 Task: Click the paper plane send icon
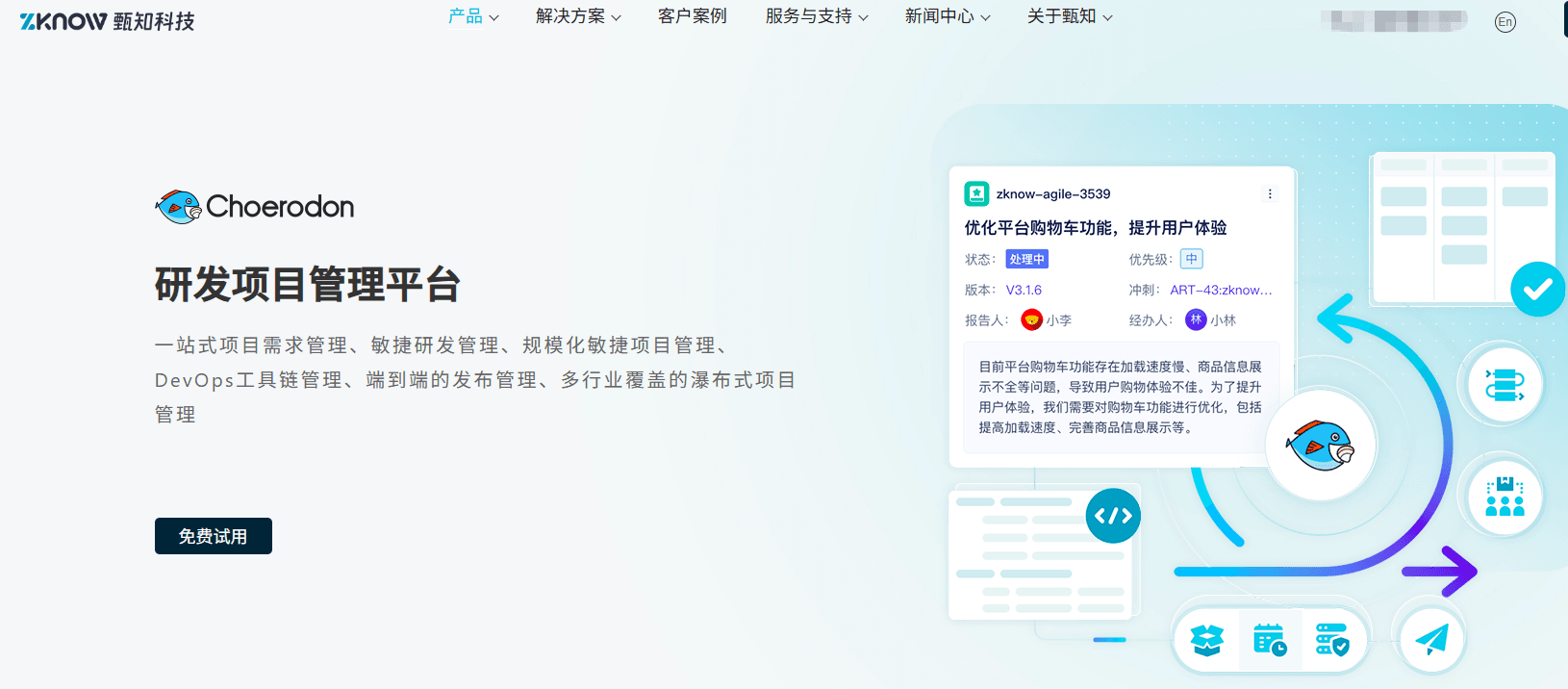click(x=1431, y=639)
